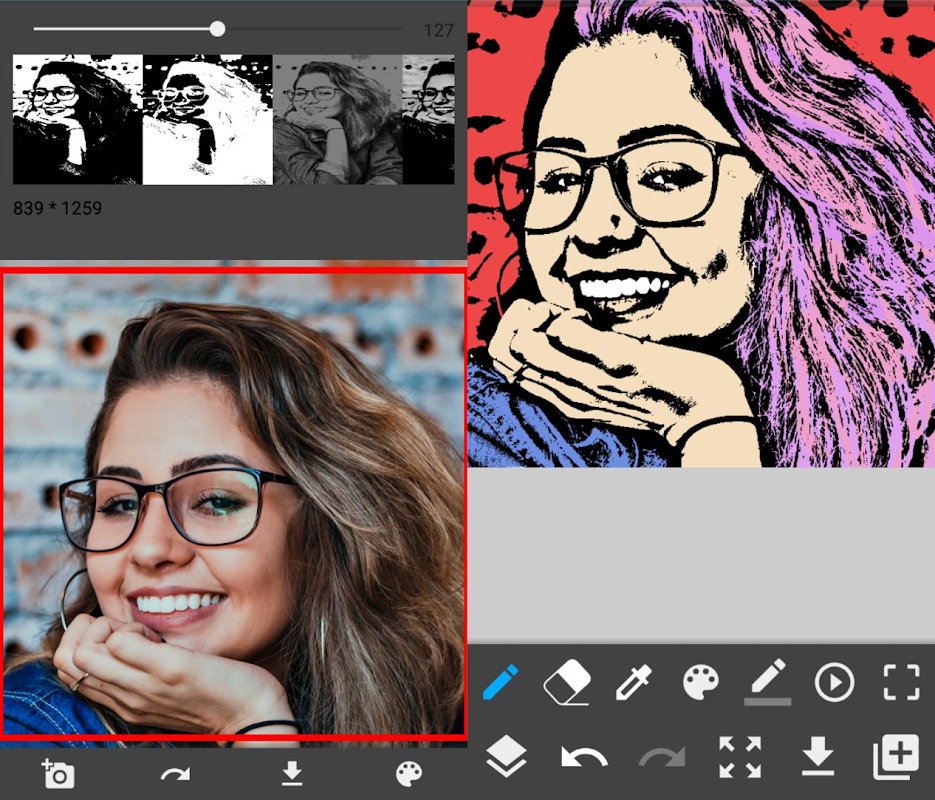The image size is (935, 800).
Task: Click the image size text 839 * 1259
Action: pyautogui.click(x=57, y=208)
